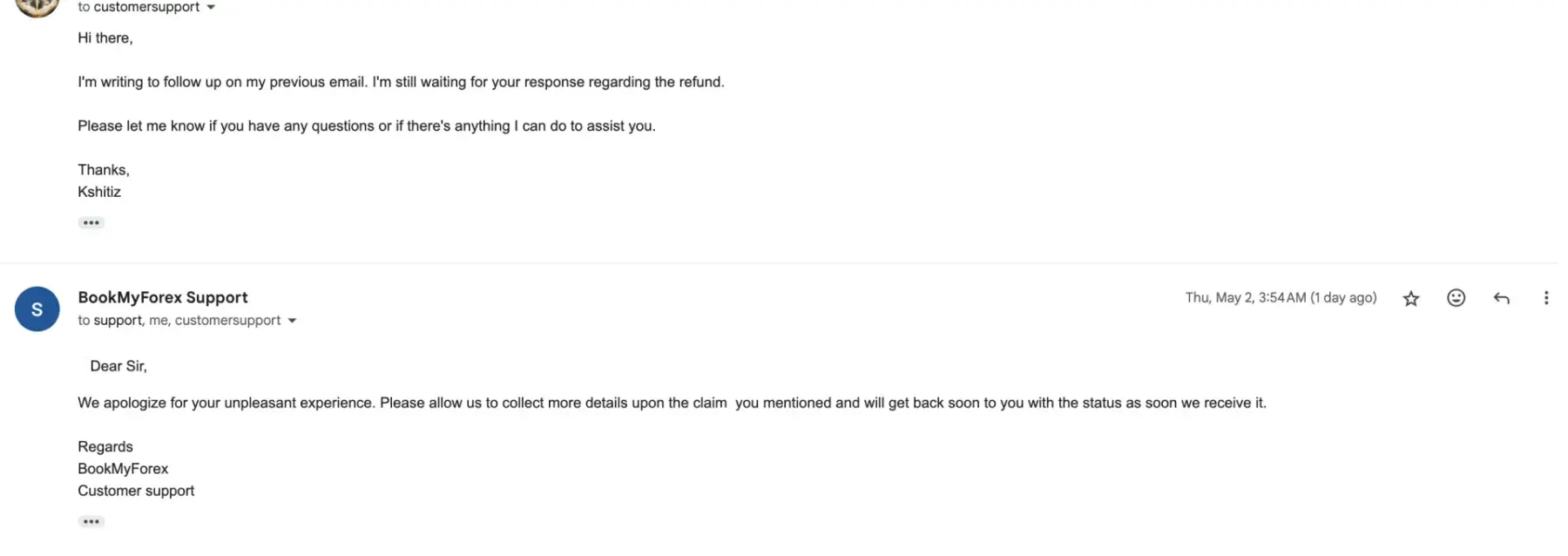Click the BookMyForex Support sender name
This screenshot has width=1568, height=556.
[163, 297]
